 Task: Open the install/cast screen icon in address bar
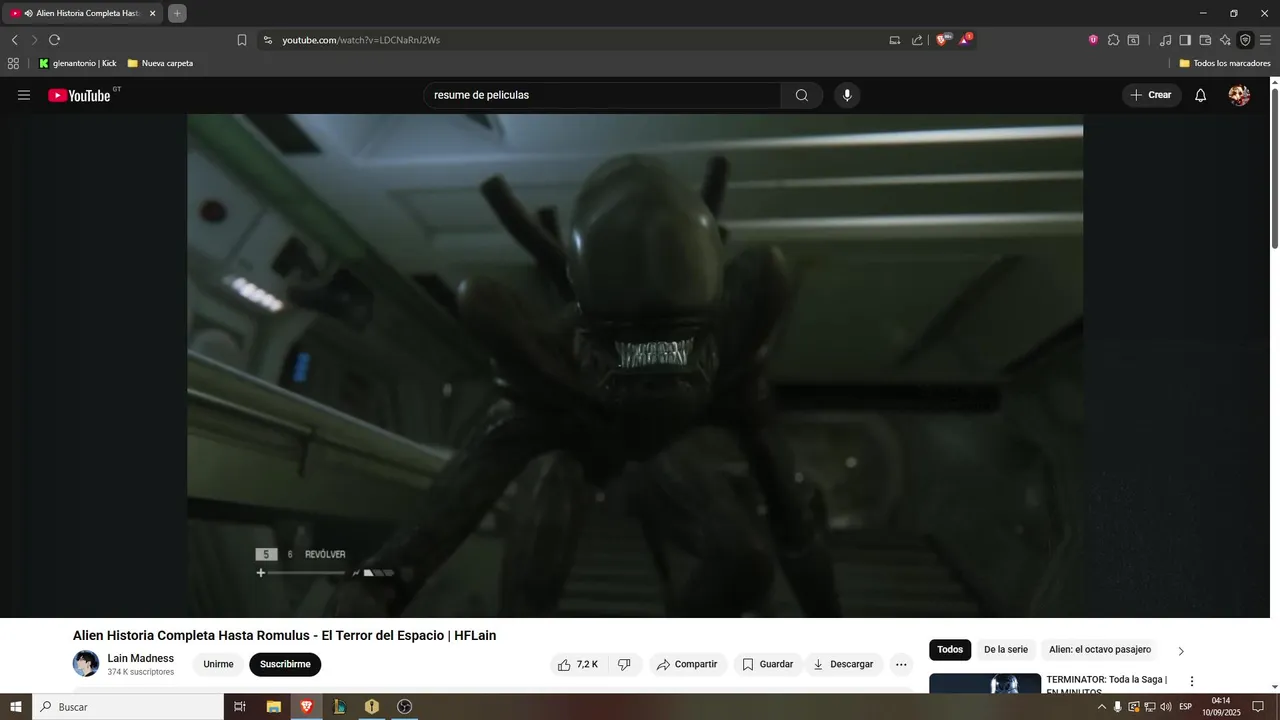895,40
